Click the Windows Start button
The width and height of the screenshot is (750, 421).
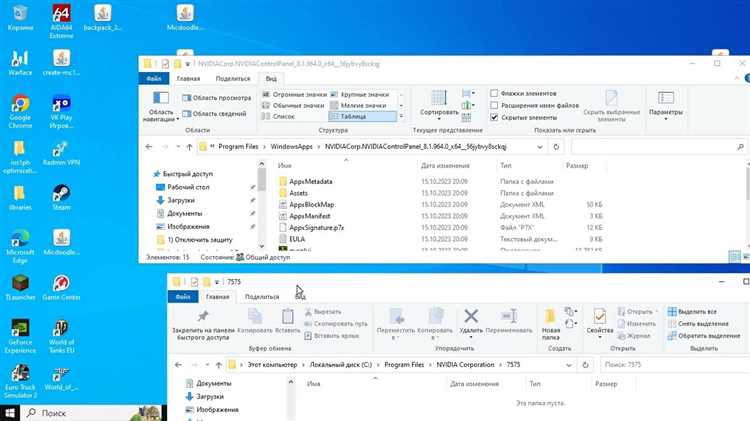pos(10,412)
